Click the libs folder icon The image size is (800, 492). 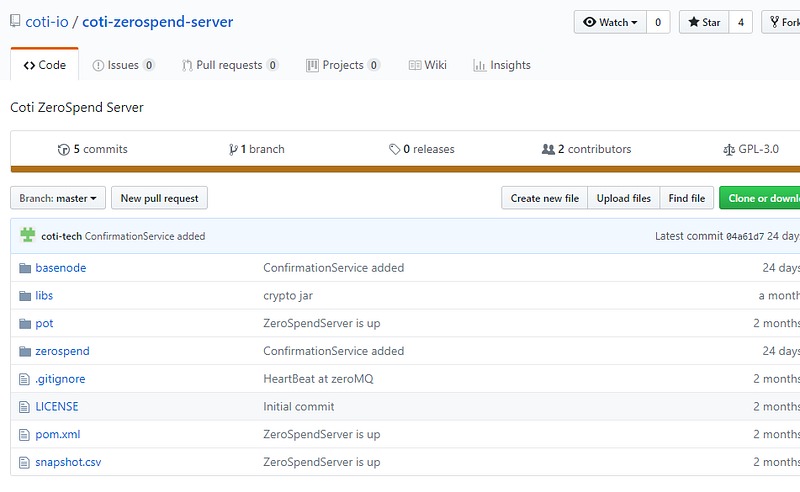(26, 296)
